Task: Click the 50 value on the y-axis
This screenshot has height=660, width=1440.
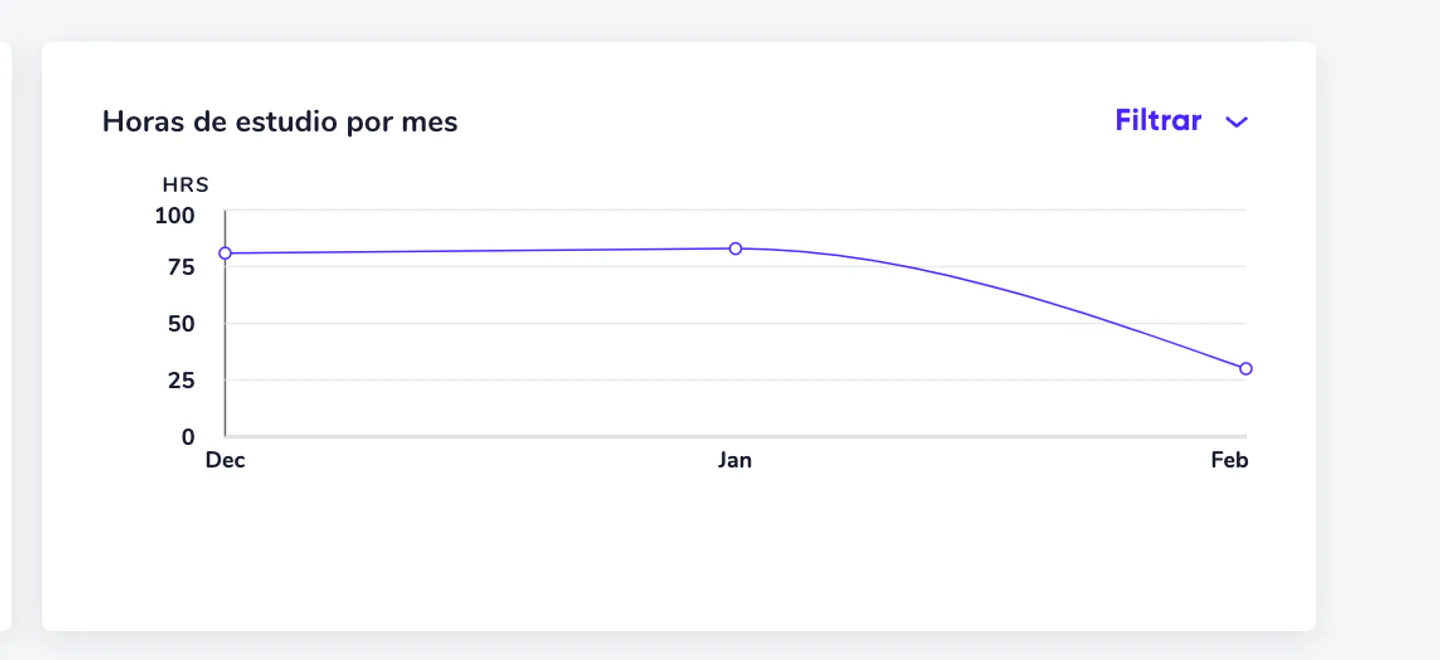Action: coord(181,324)
